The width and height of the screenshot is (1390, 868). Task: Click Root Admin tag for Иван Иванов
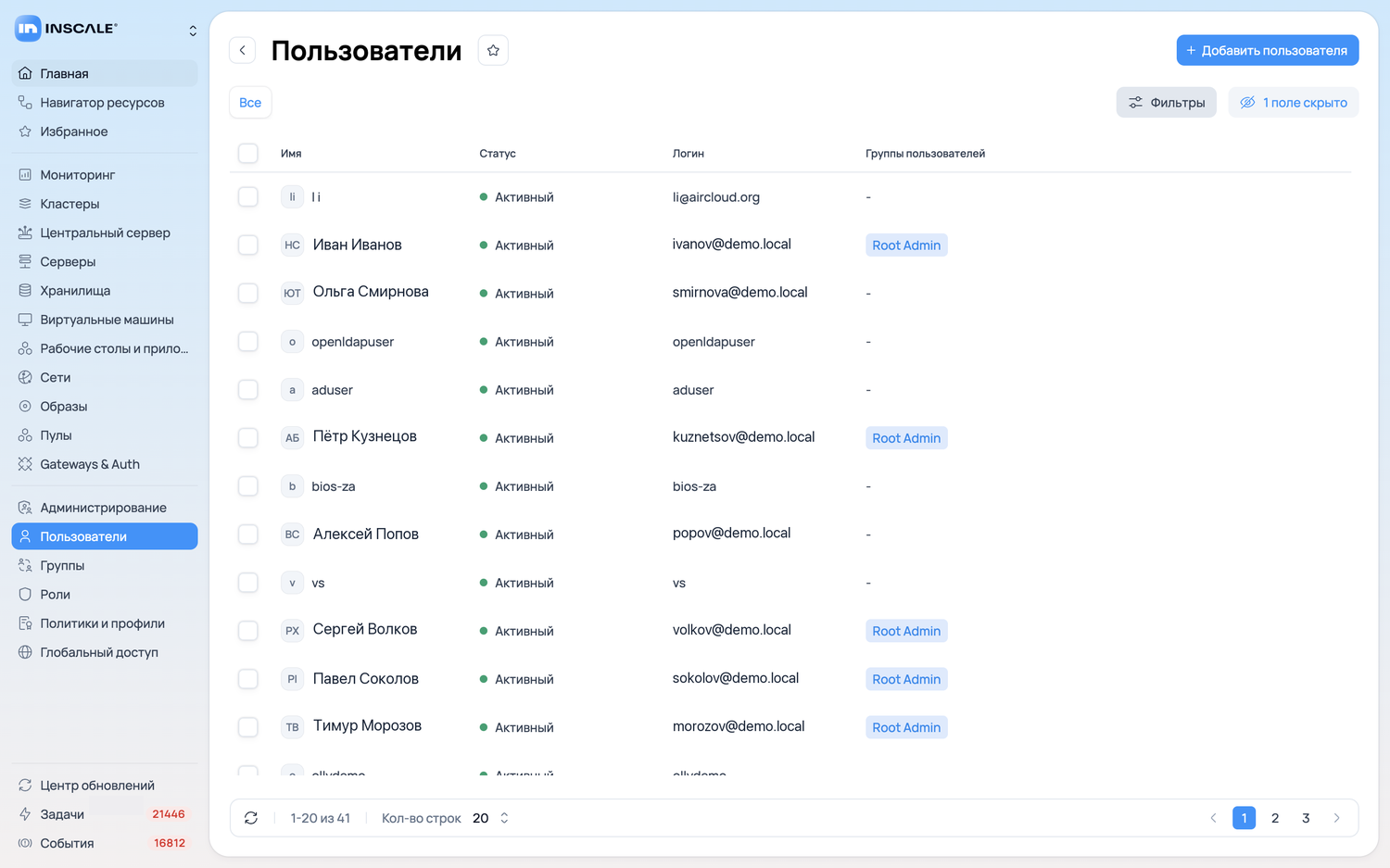pyautogui.click(x=906, y=245)
